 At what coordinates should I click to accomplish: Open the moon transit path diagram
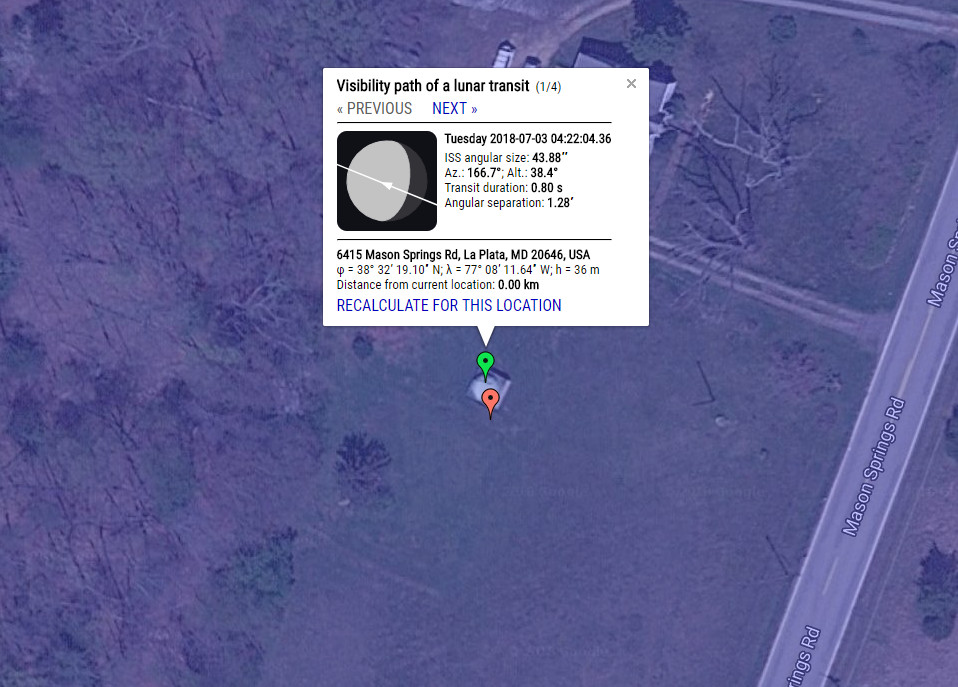click(387, 181)
